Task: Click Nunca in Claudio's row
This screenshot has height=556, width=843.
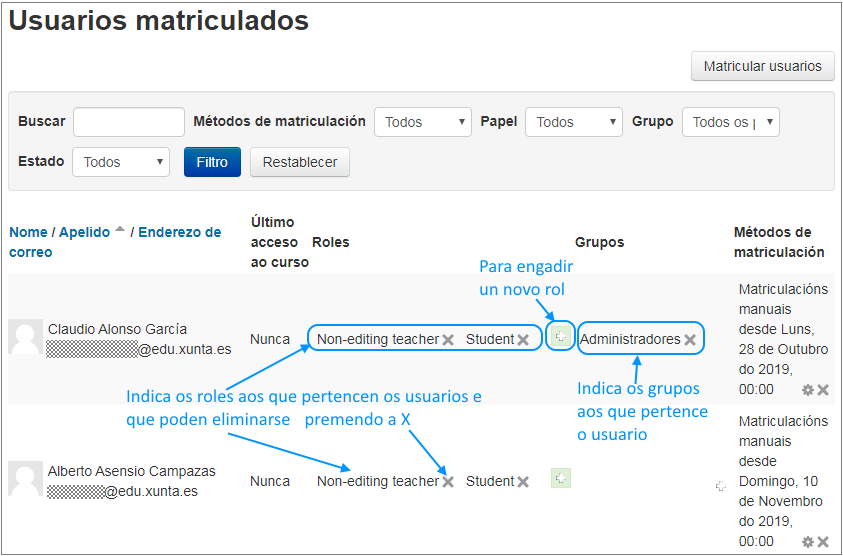Action: point(270,339)
